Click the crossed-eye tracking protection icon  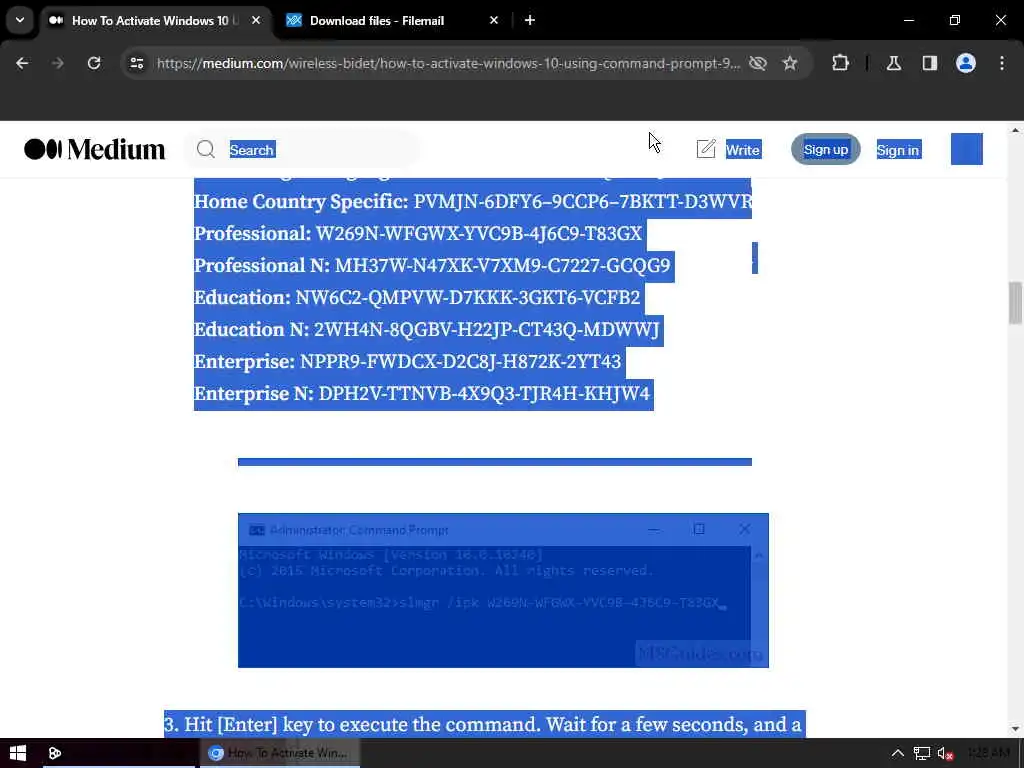coord(758,63)
